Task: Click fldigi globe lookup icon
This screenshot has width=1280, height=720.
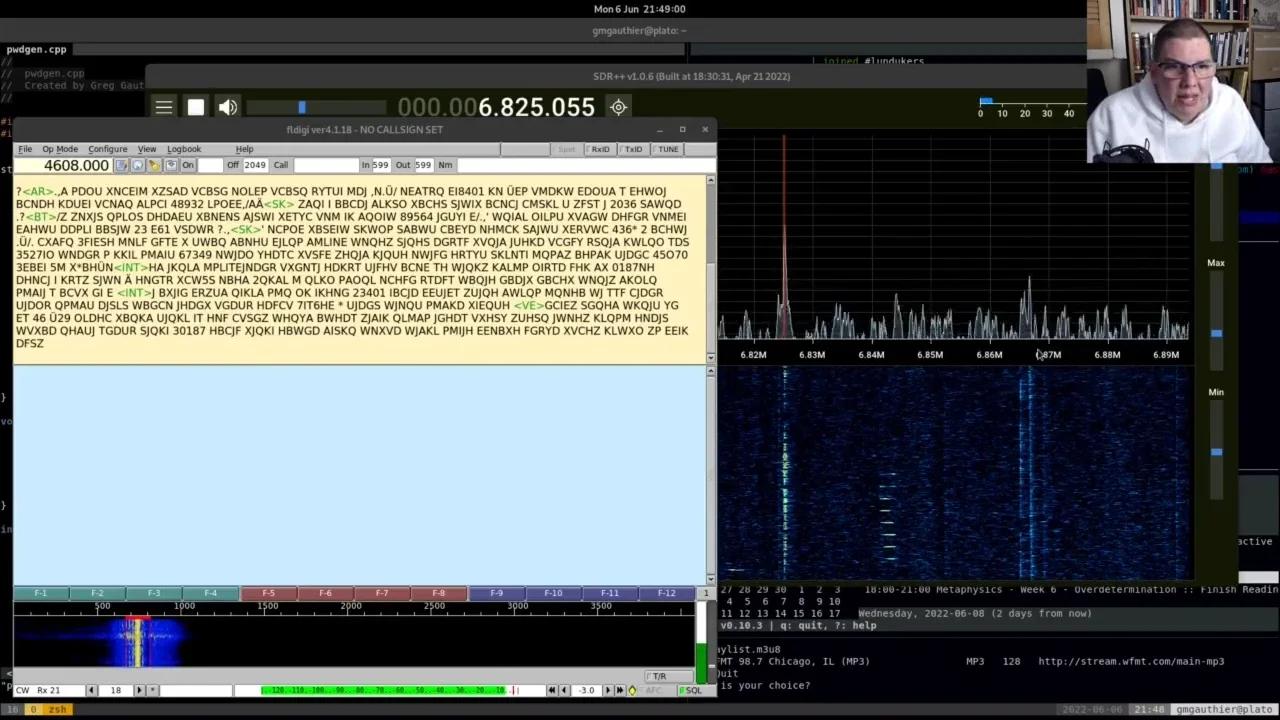Action: [x=138, y=165]
